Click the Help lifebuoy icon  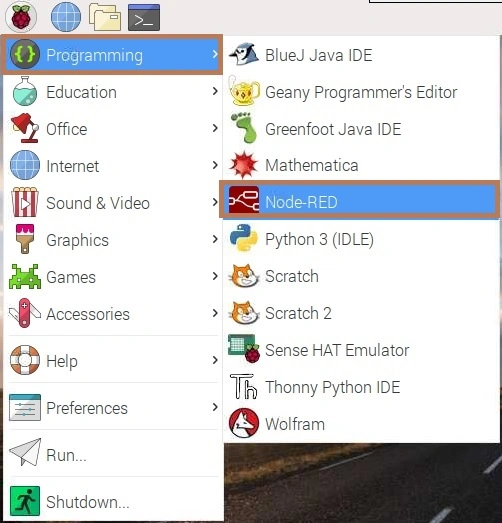pyautogui.click(x=25, y=360)
